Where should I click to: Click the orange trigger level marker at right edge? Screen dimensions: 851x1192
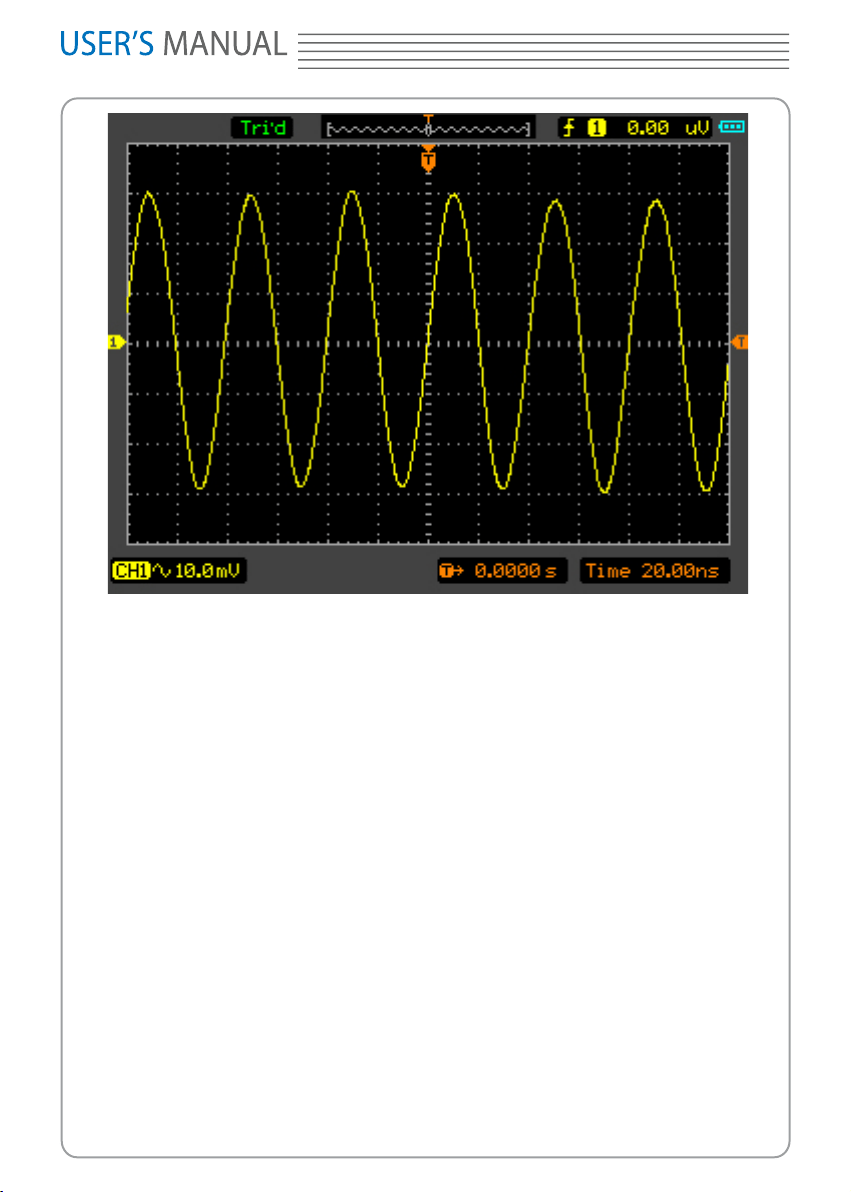point(739,343)
